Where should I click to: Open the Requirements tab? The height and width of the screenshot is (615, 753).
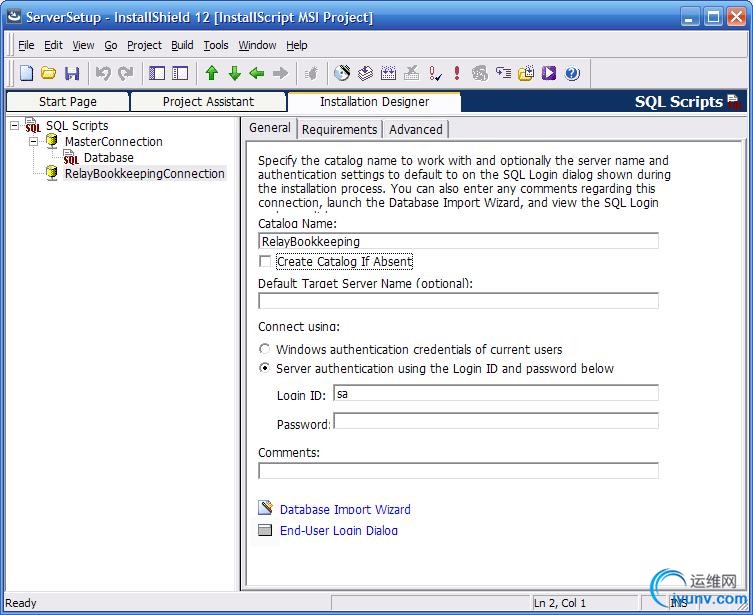coord(339,130)
